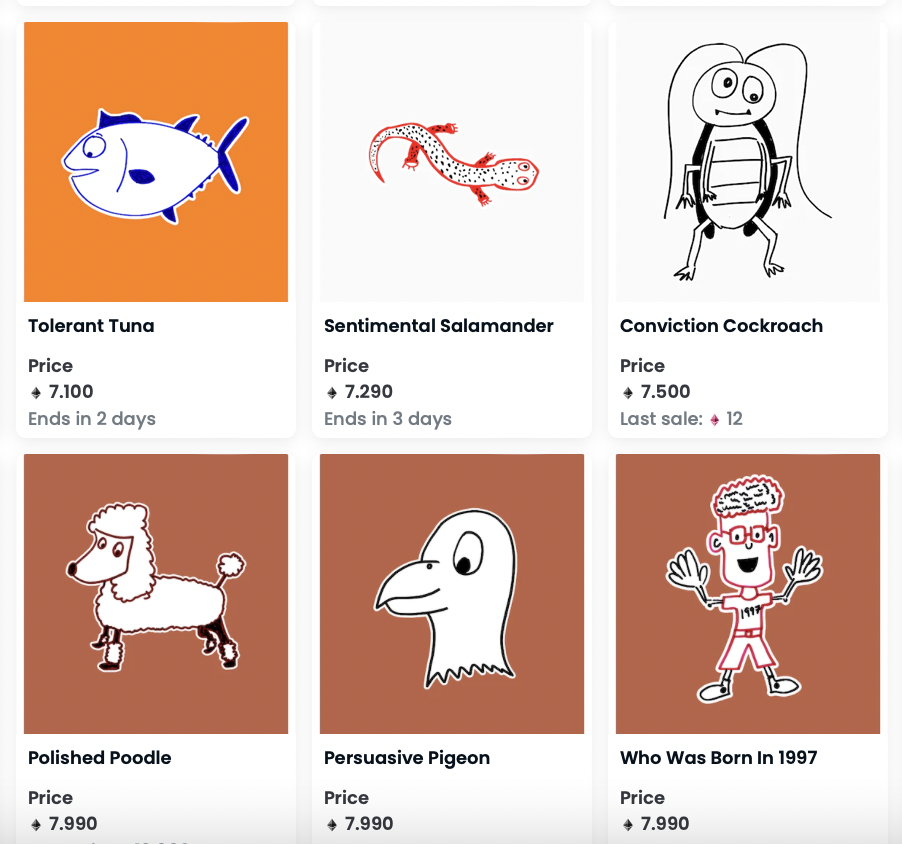The image size is (902, 844).
Task: Click the Conviction Cockroach title
Action: click(721, 326)
